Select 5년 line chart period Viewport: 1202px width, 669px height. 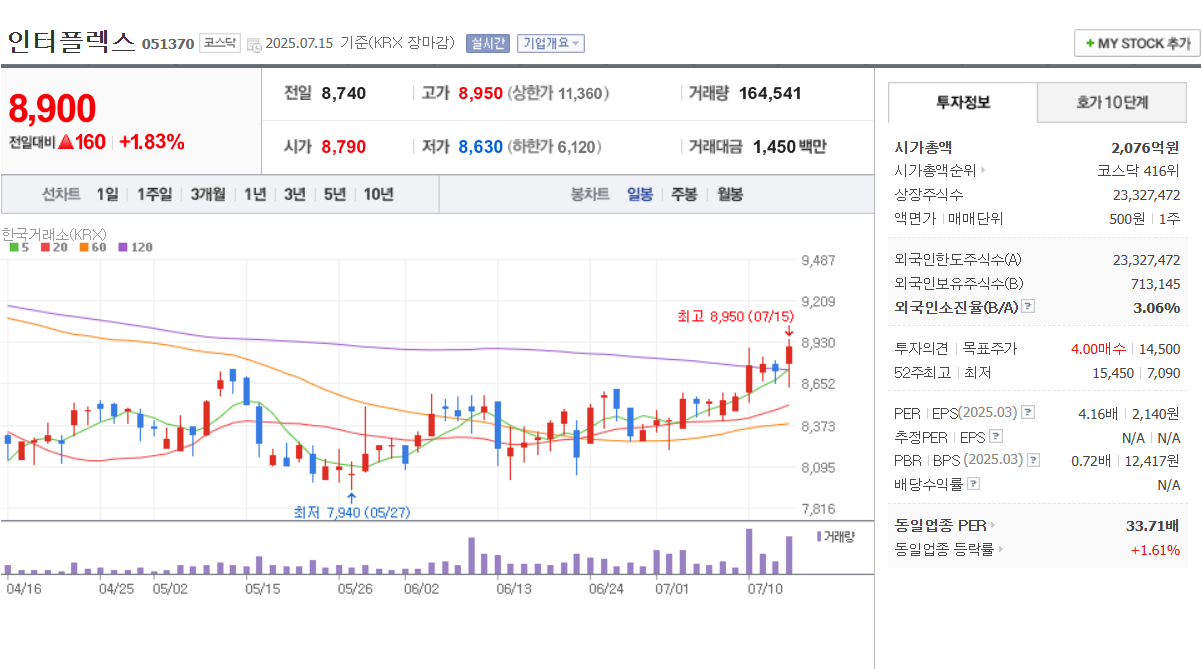334,194
